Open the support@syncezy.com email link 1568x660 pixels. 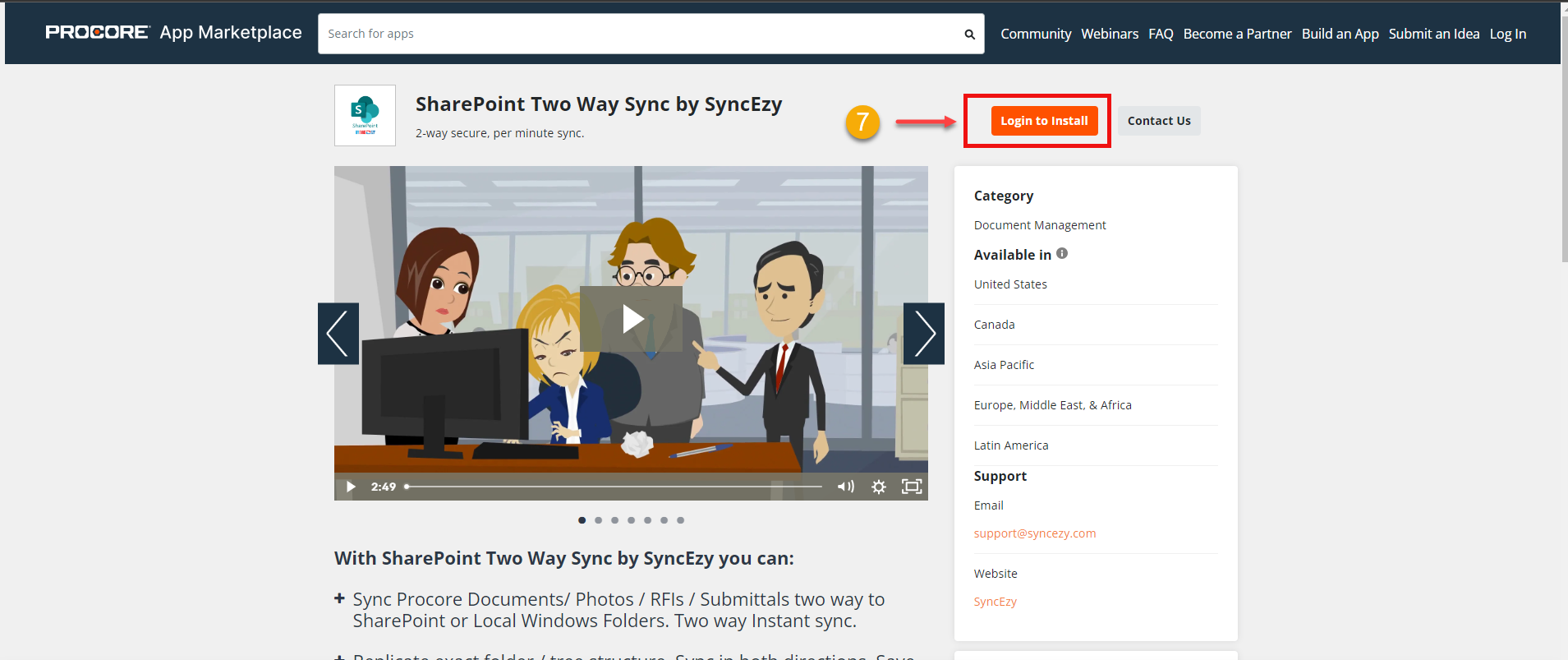click(1035, 533)
